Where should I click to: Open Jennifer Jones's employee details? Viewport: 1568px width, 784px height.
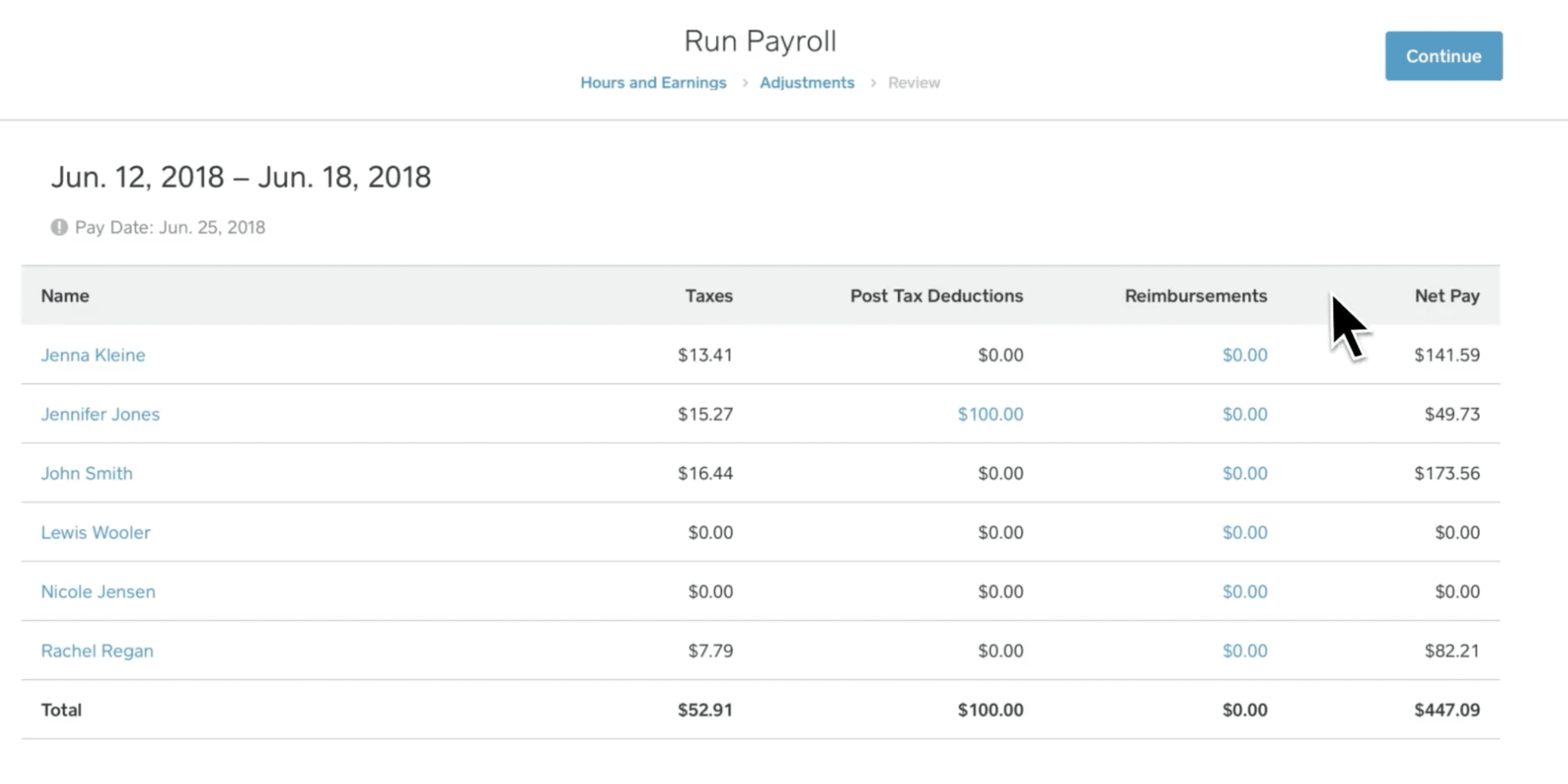click(x=100, y=414)
